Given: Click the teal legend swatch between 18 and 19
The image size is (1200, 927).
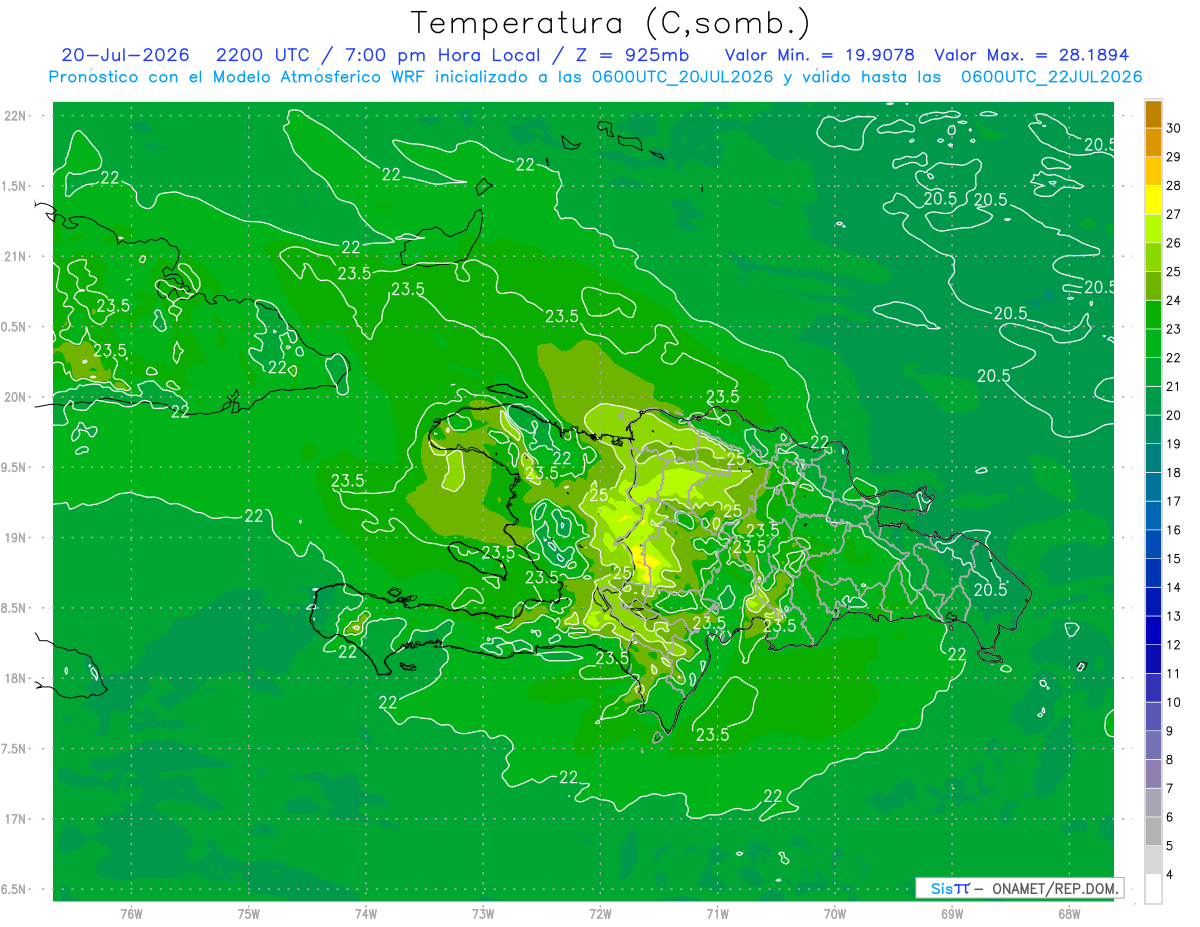Looking at the screenshot, I should 1153,459.
